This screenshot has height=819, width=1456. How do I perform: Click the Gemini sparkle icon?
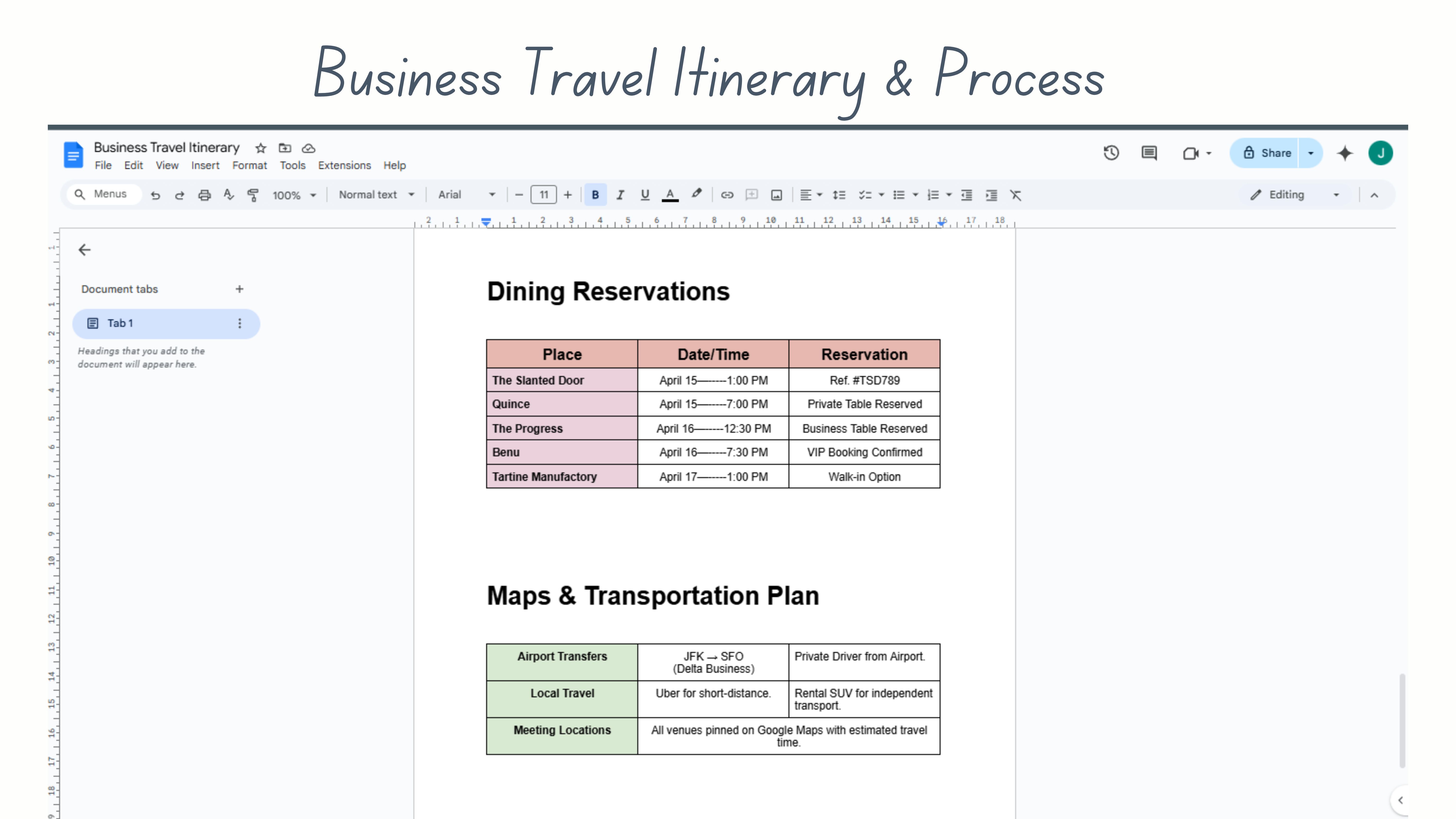point(1345,153)
